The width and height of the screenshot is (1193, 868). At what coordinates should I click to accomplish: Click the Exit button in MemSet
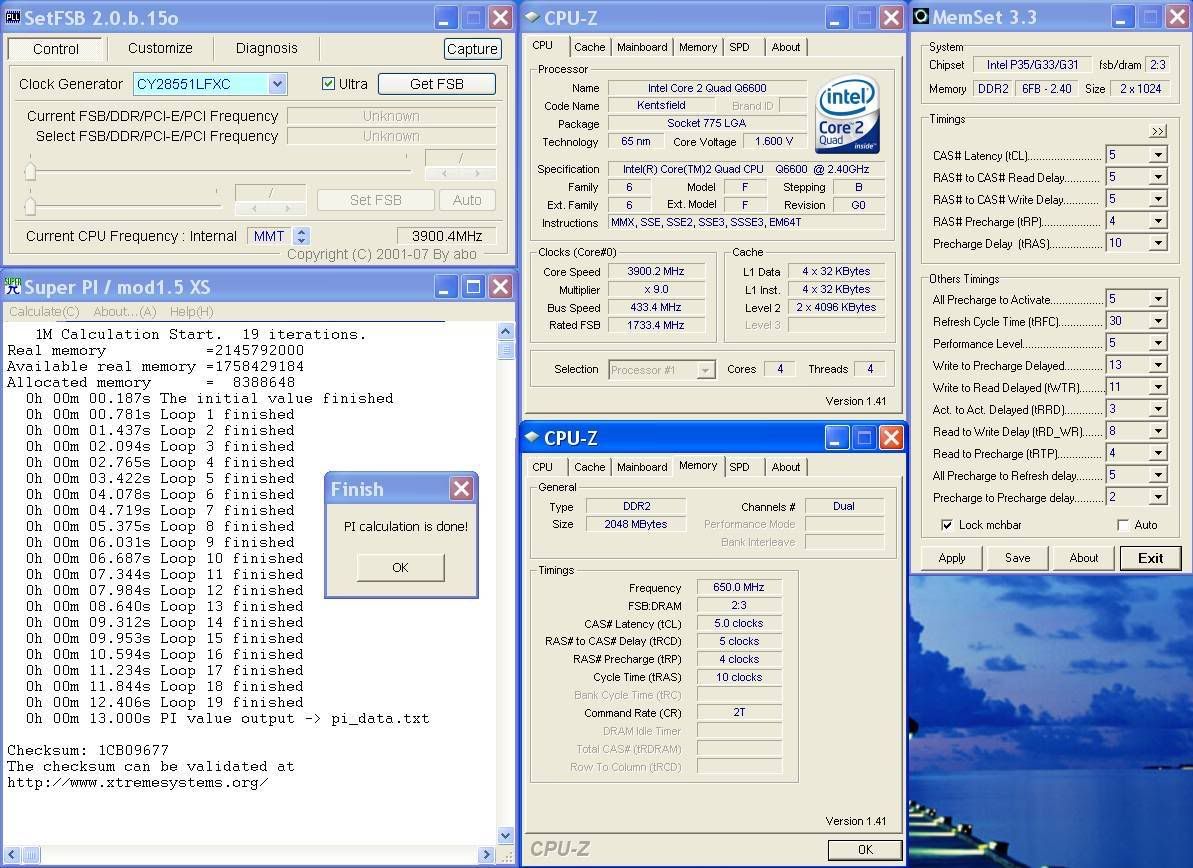pyautogui.click(x=1150, y=558)
